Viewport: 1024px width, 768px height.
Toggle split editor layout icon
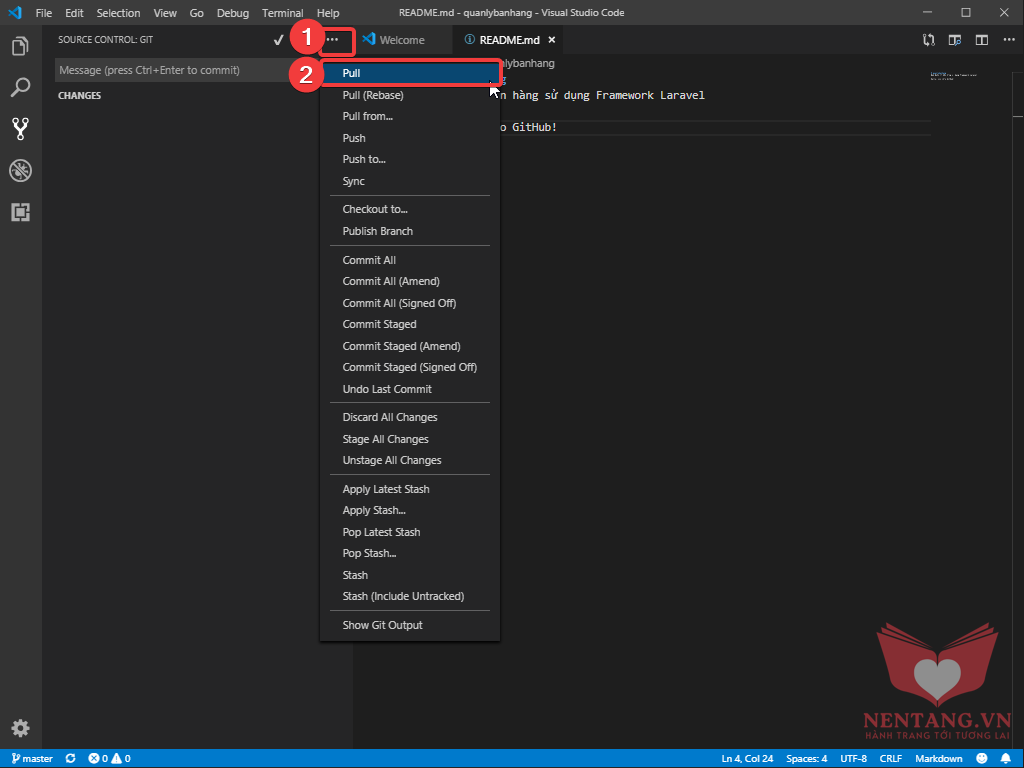click(x=982, y=40)
